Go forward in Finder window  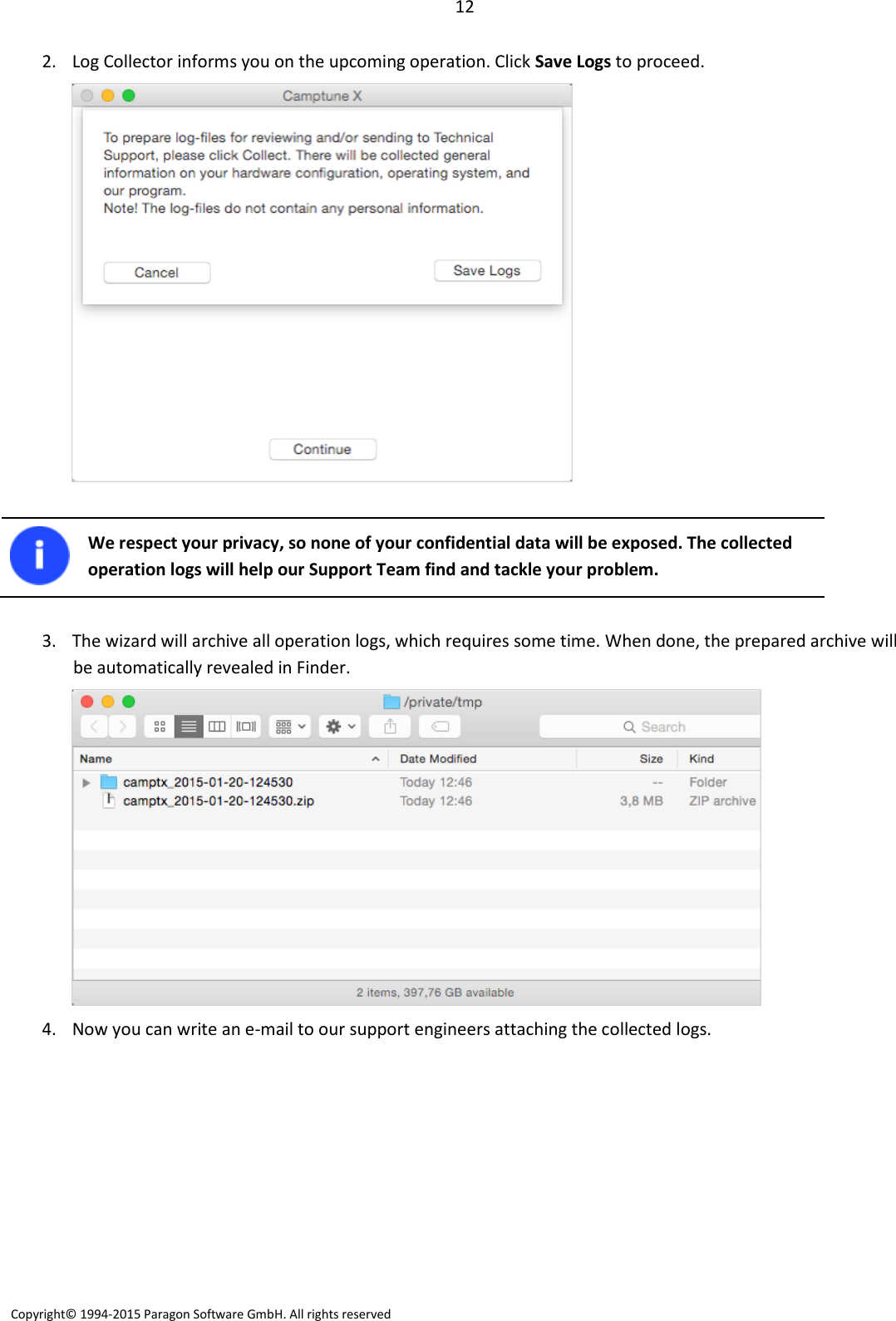pos(122,727)
